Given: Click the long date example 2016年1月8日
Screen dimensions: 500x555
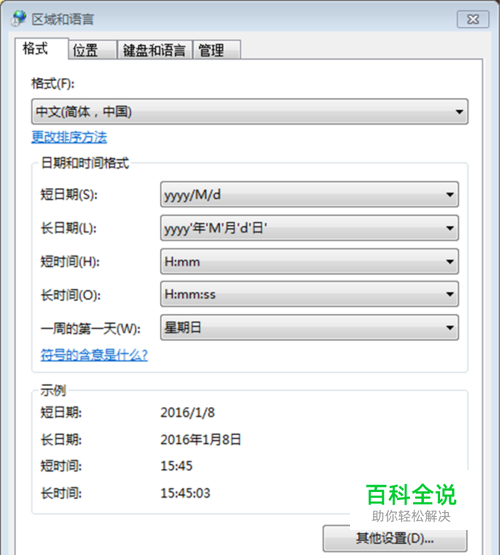Looking at the screenshot, I should pos(201,440).
